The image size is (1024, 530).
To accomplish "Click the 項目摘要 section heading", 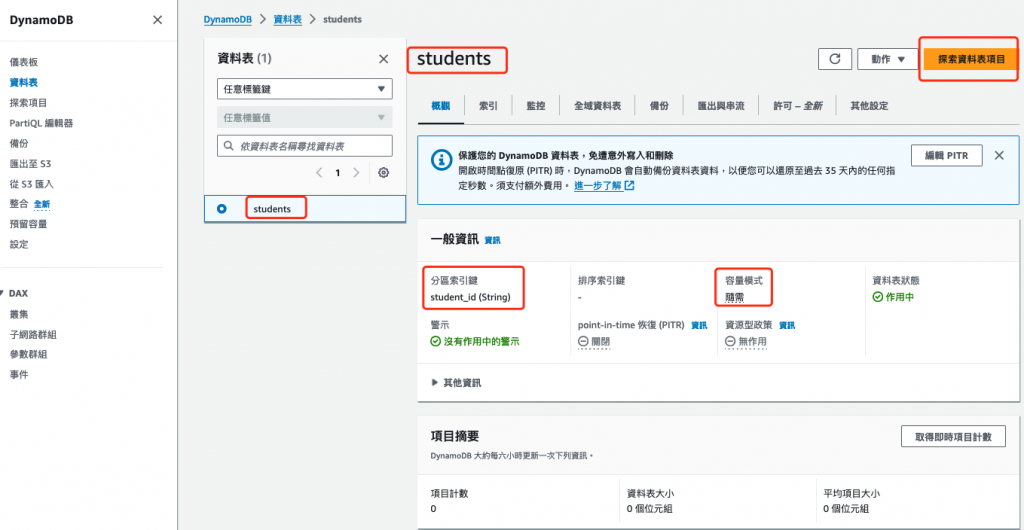I will 455,436.
